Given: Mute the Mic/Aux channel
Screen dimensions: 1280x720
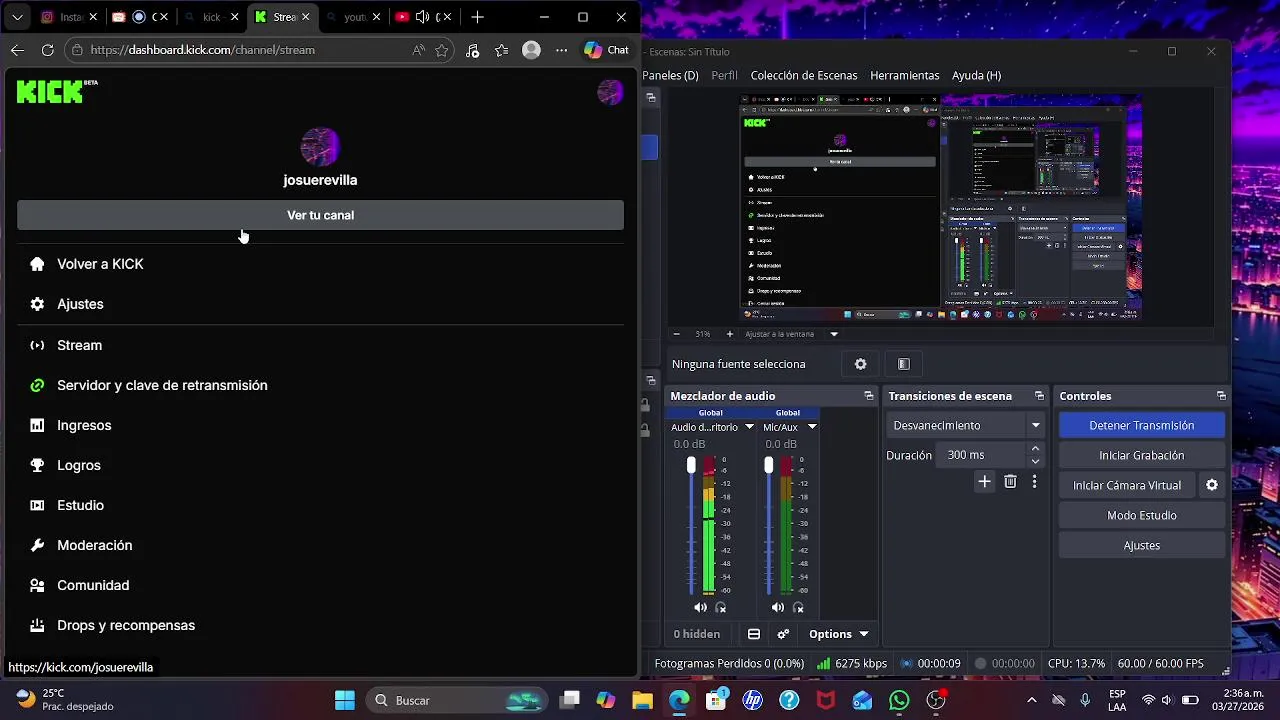Looking at the screenshot, I should 777,607.
